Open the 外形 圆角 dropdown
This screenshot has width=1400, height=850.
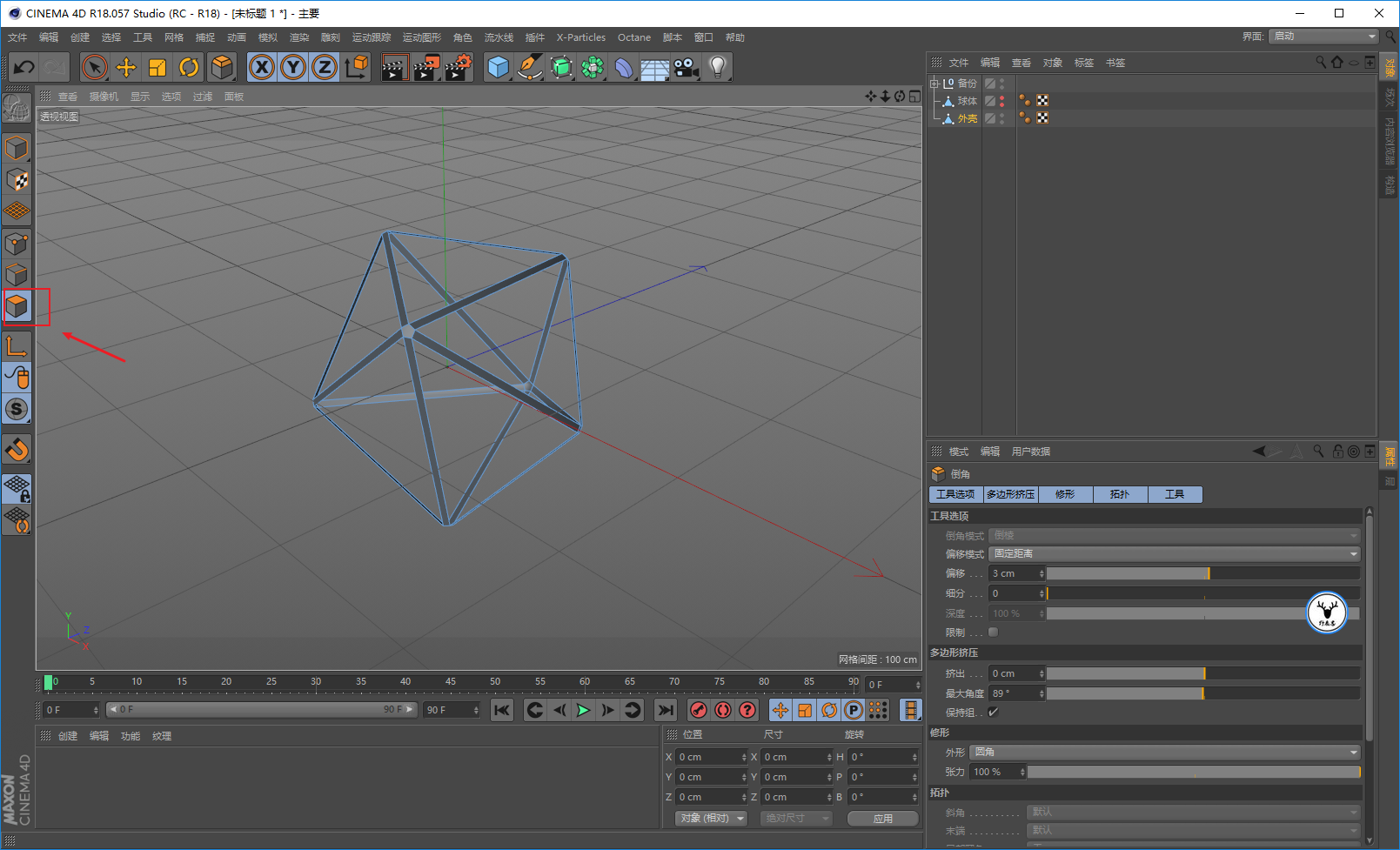click(x=1165, y=752)
